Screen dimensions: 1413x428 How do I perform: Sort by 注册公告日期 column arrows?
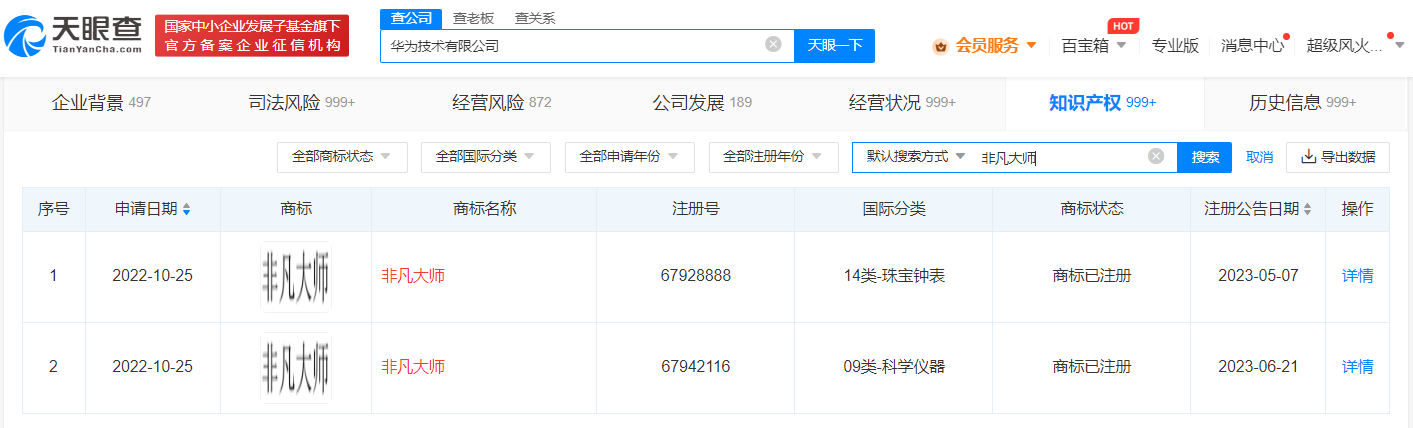tap(1308, 210)
